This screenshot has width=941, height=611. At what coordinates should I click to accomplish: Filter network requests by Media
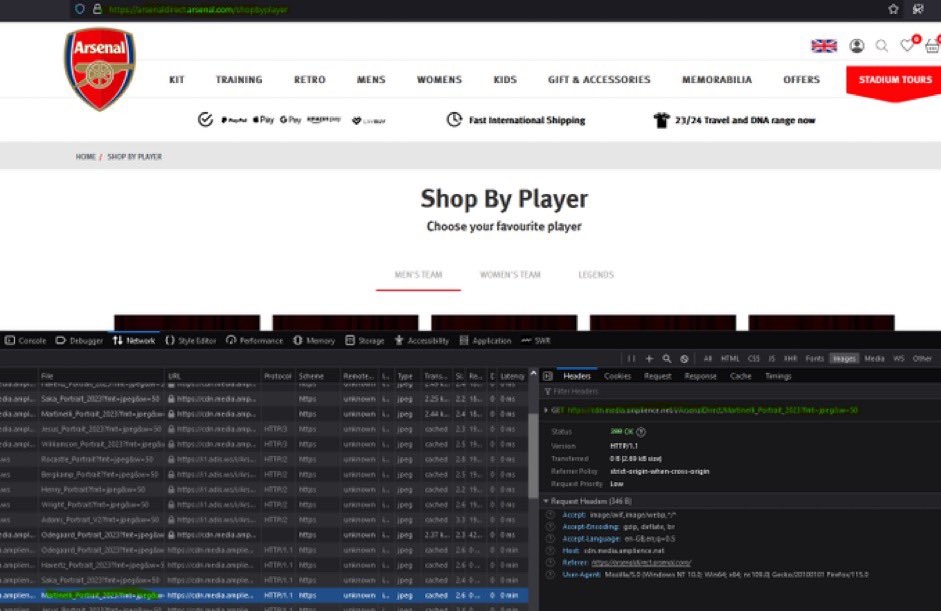pyautogui.click(x=874, y=358)
